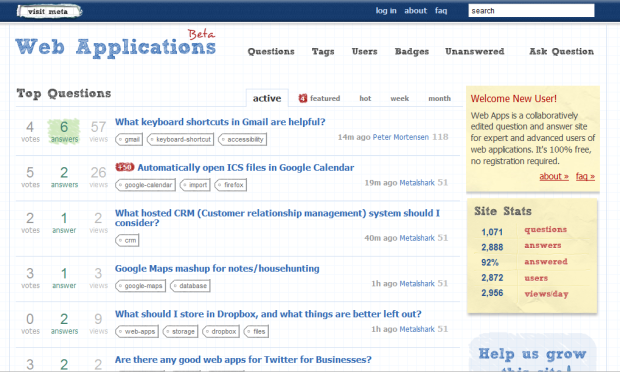This screenshot has width=620, height=372.
Task: Open Google Maps mashup for notes/househunting
Action: click(x=217, y=268)
